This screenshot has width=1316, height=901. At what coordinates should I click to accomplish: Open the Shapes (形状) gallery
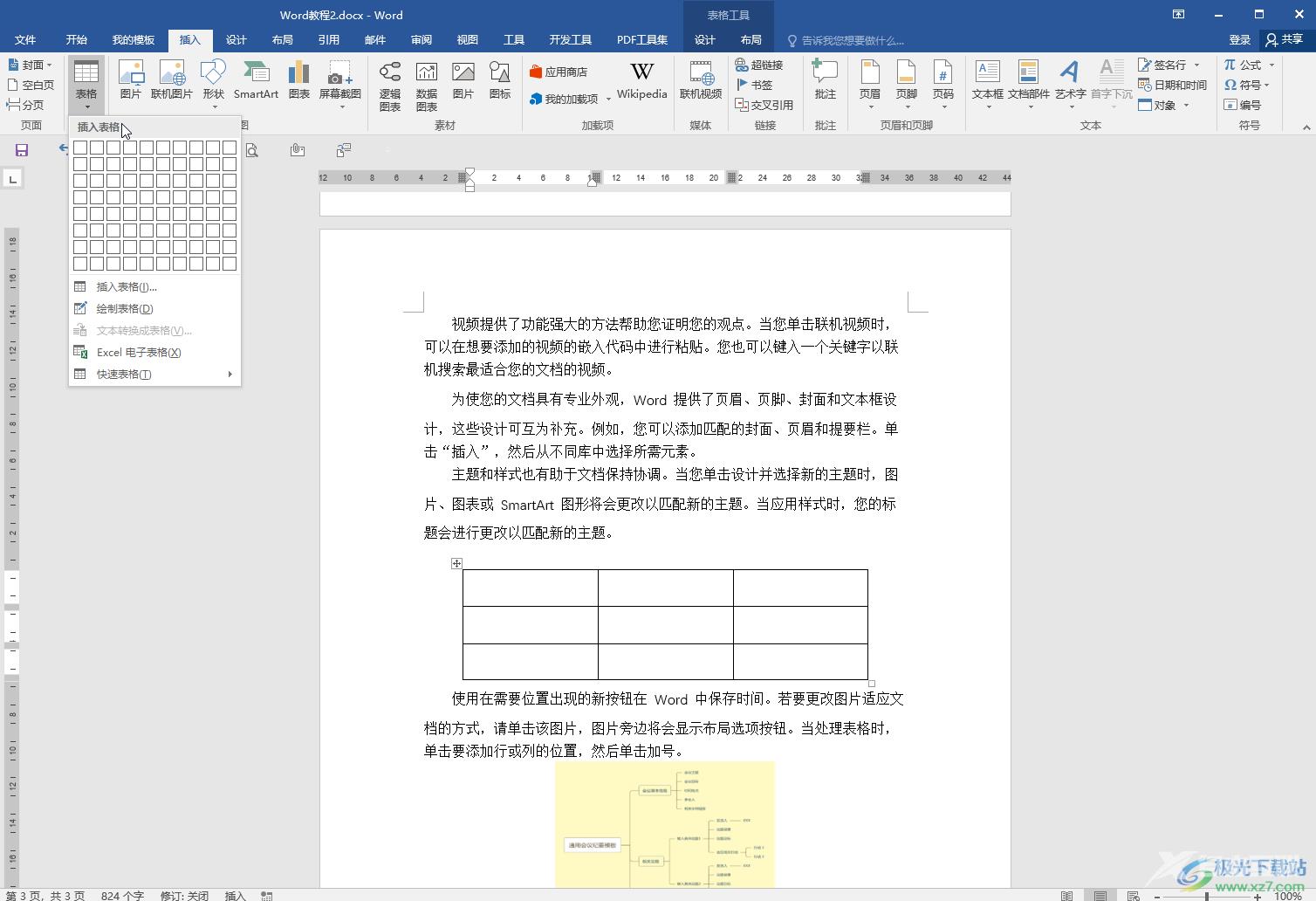point(213,85)
